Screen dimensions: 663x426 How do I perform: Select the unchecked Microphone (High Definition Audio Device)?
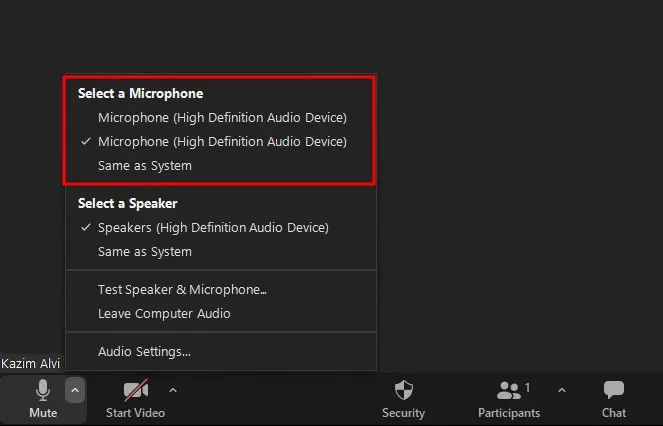pyautogui.click(x=222, y=117)
